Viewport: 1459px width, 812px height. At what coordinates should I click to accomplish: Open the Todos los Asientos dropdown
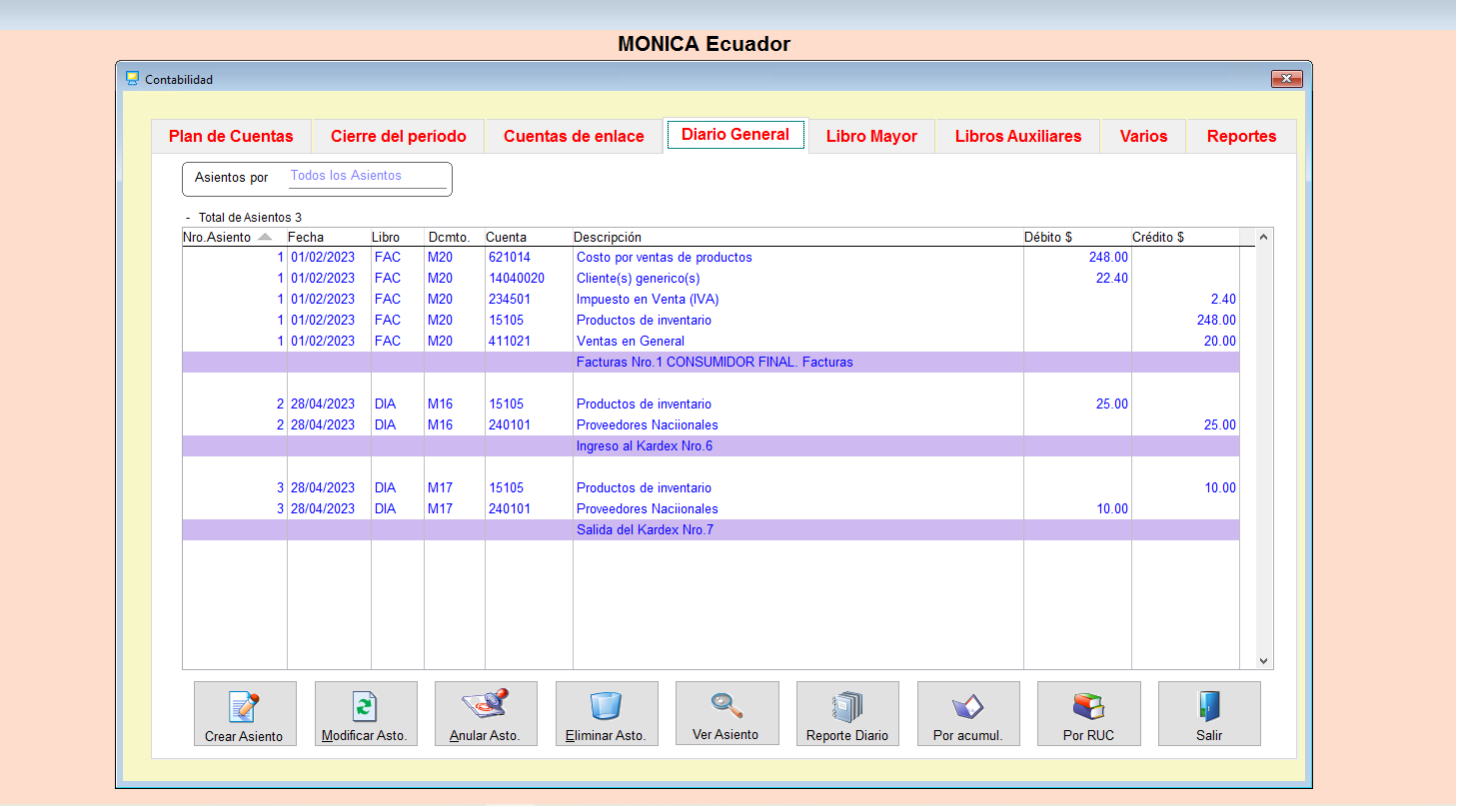tap(368, 176)
